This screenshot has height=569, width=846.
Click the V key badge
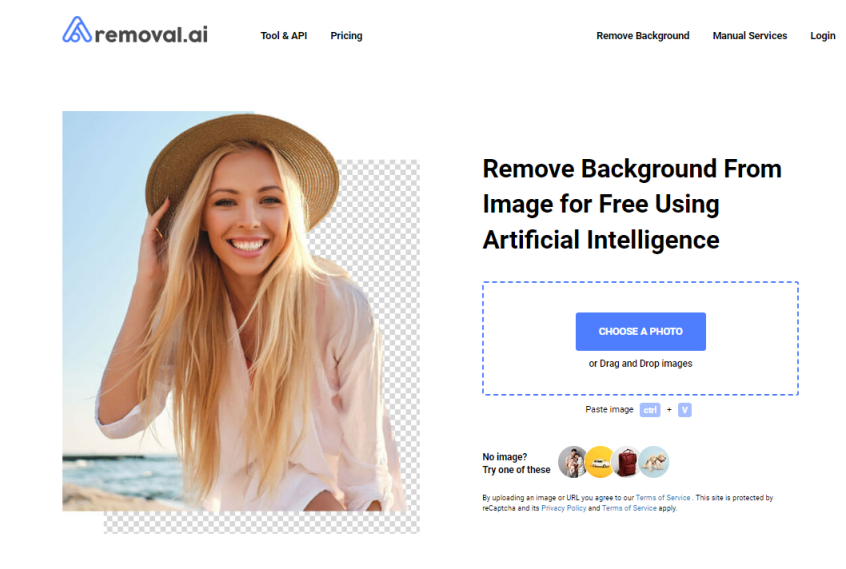685,410
